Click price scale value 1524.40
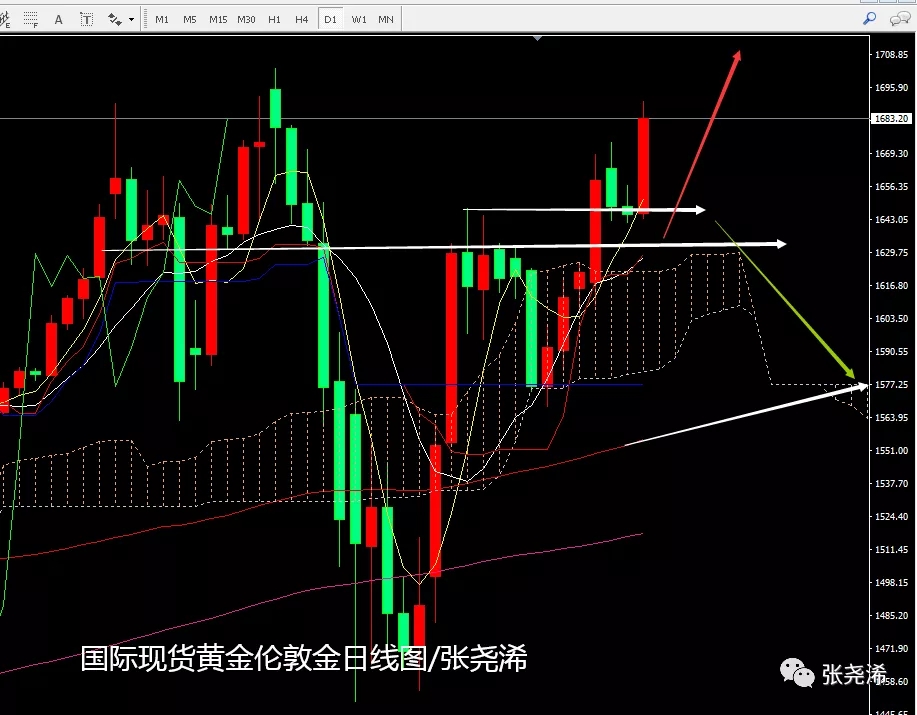917x715 pixels. click(891, 516)
